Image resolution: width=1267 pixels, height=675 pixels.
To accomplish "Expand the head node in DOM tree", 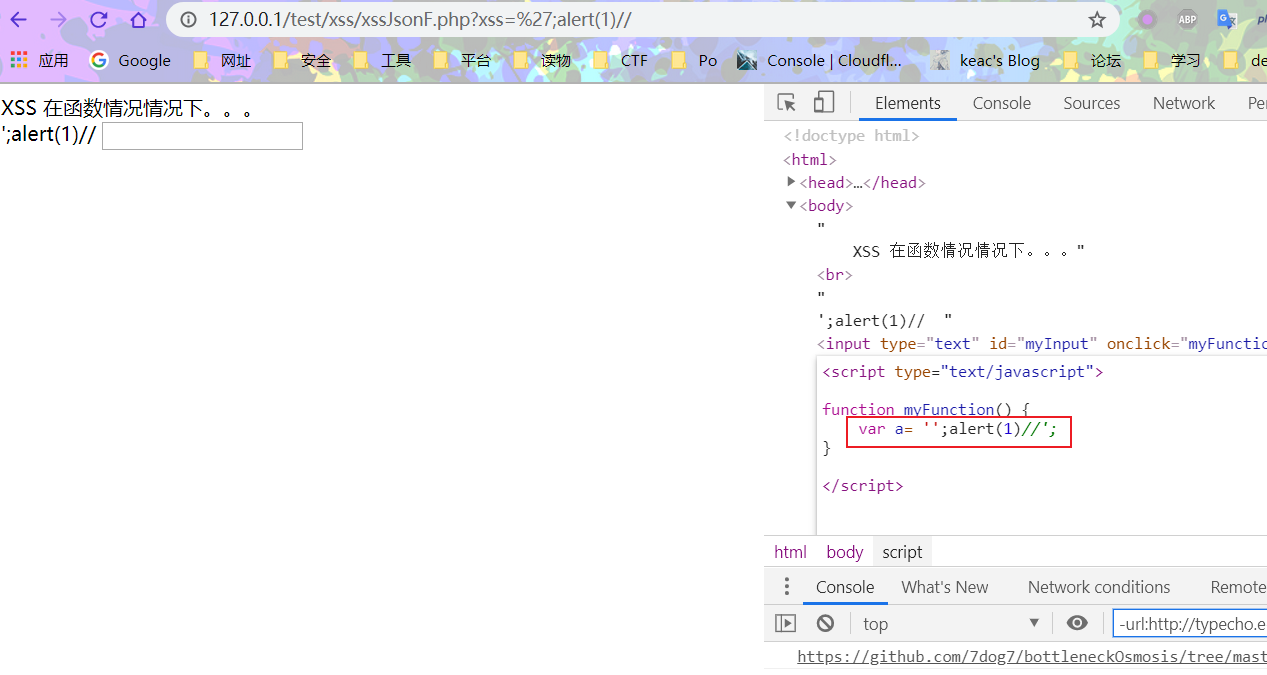I will tap(791, 182).
